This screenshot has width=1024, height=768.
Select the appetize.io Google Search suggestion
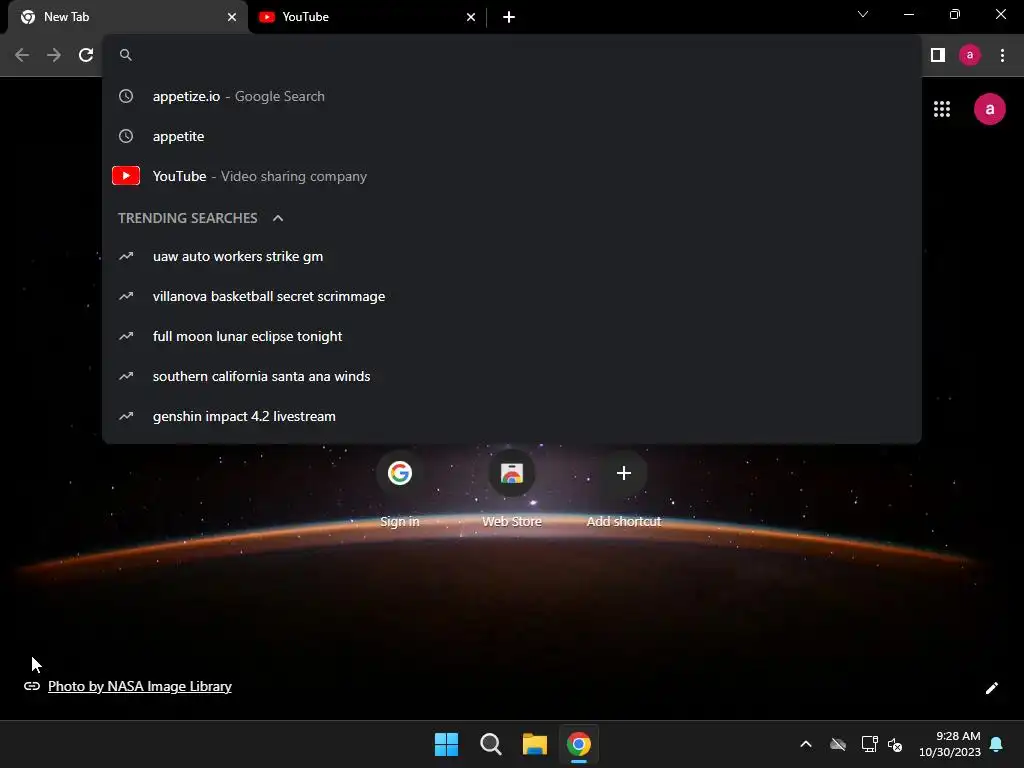pyautogui.click(x=512, y=96)
